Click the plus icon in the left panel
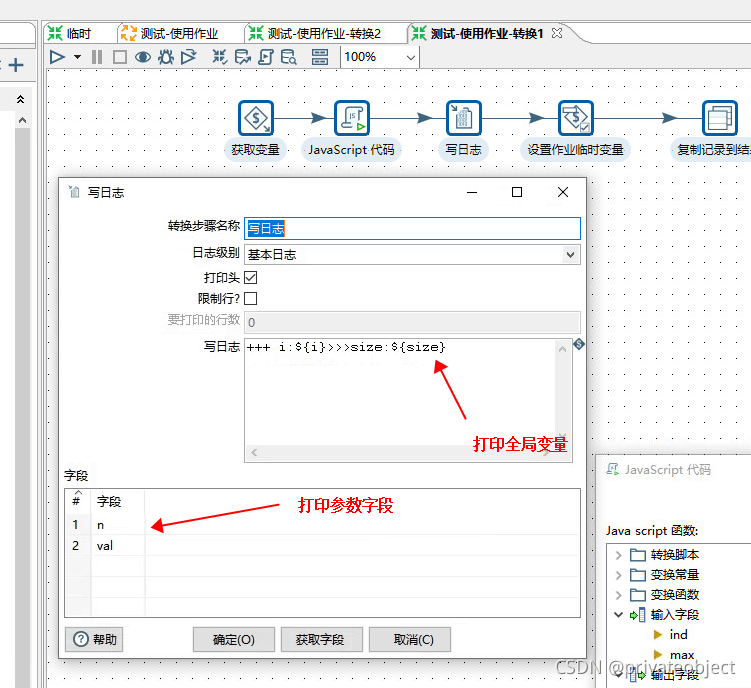This screenshot has width=751, height=688. click(x=16, y=65)
